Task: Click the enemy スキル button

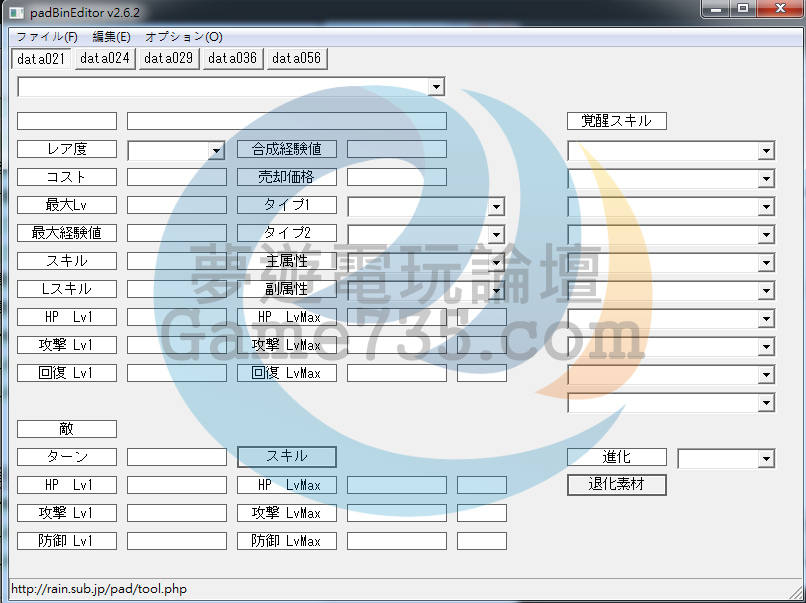Action: pos(286,457)
